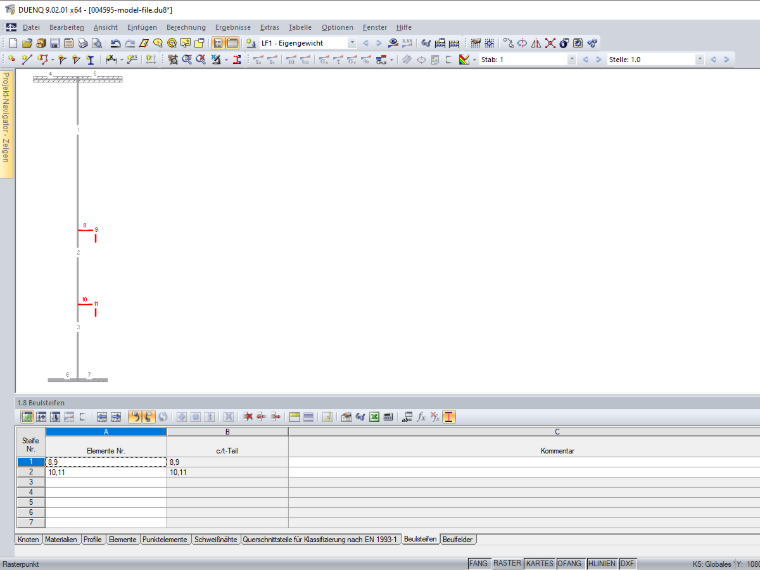Screen dimensions: 760x570
Task: Switch to the Knoten tab
Action: 28,539
